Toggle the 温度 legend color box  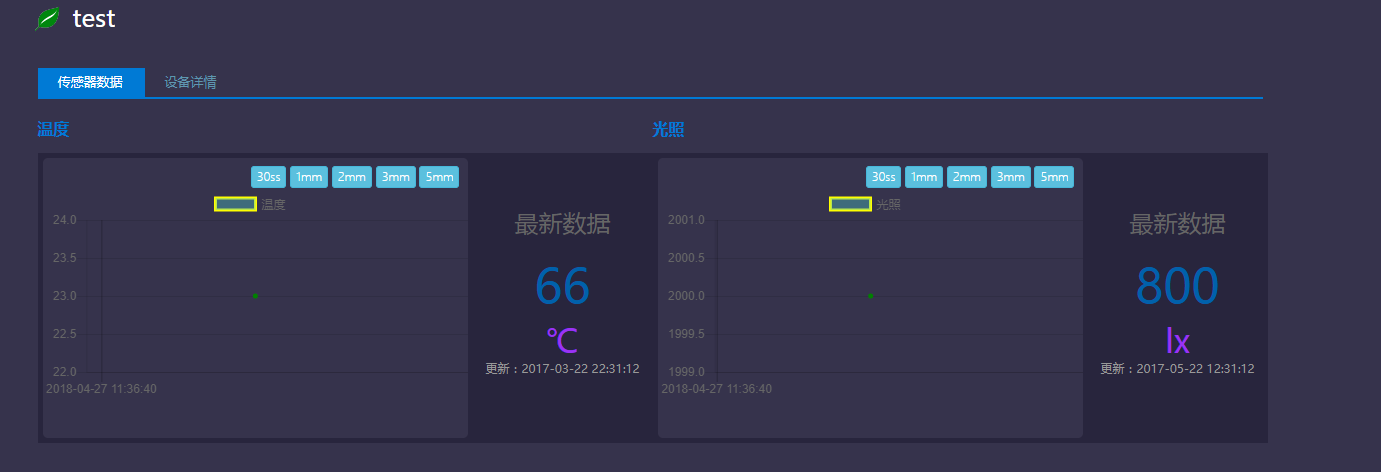[x=235, y=204]
